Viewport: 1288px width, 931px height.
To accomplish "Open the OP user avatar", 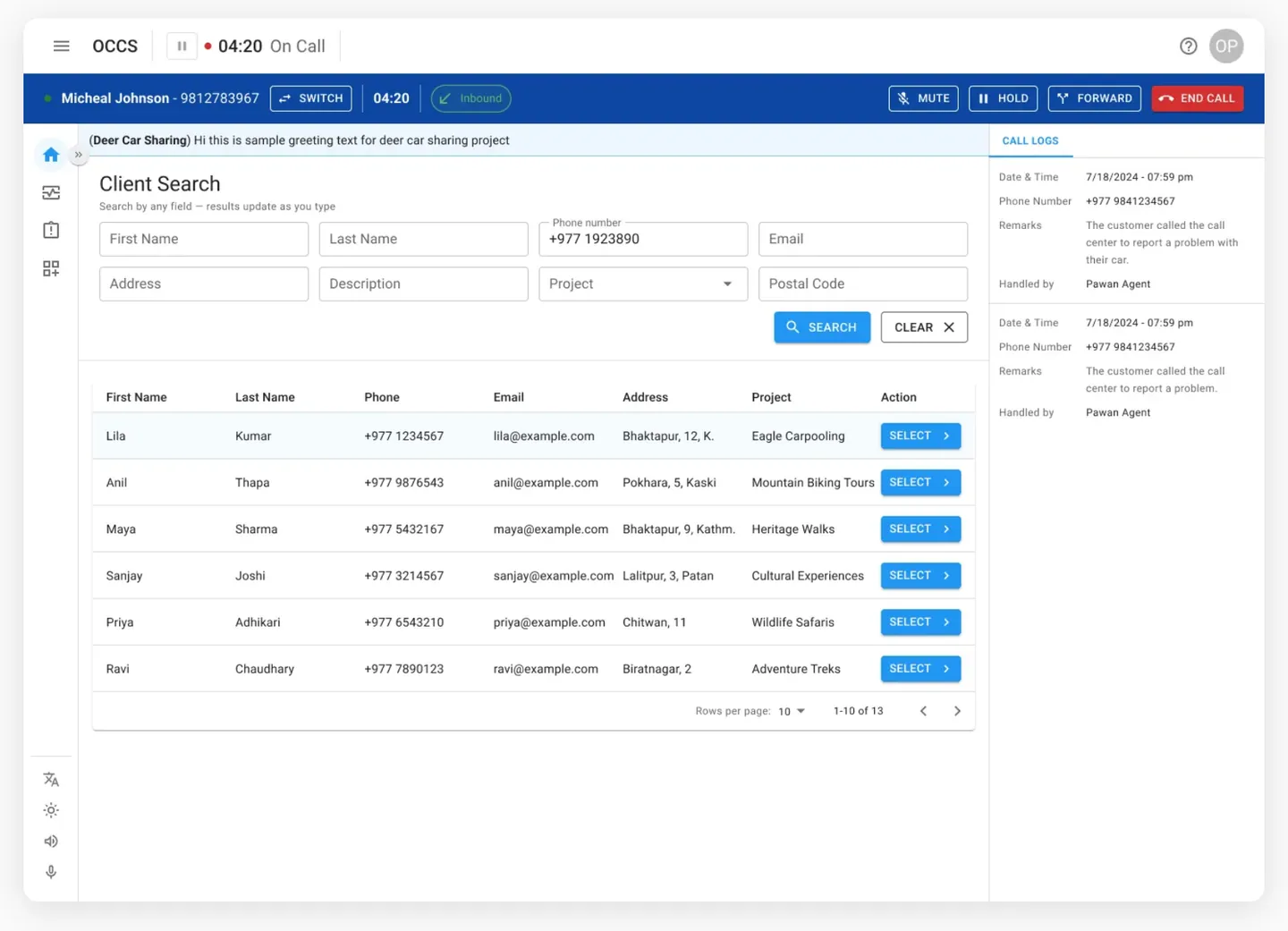I will (x=1226, y=46).
